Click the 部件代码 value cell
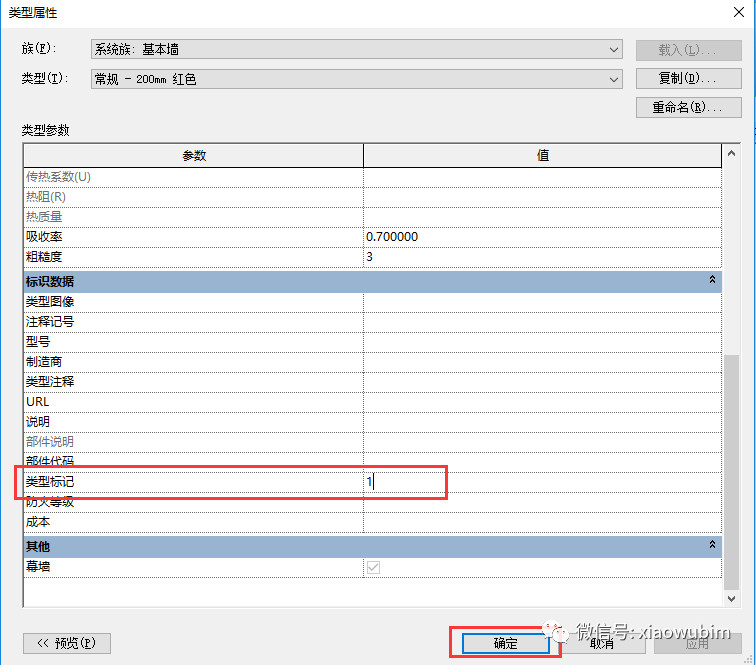The image size is (756, 665). coord(542,462)
